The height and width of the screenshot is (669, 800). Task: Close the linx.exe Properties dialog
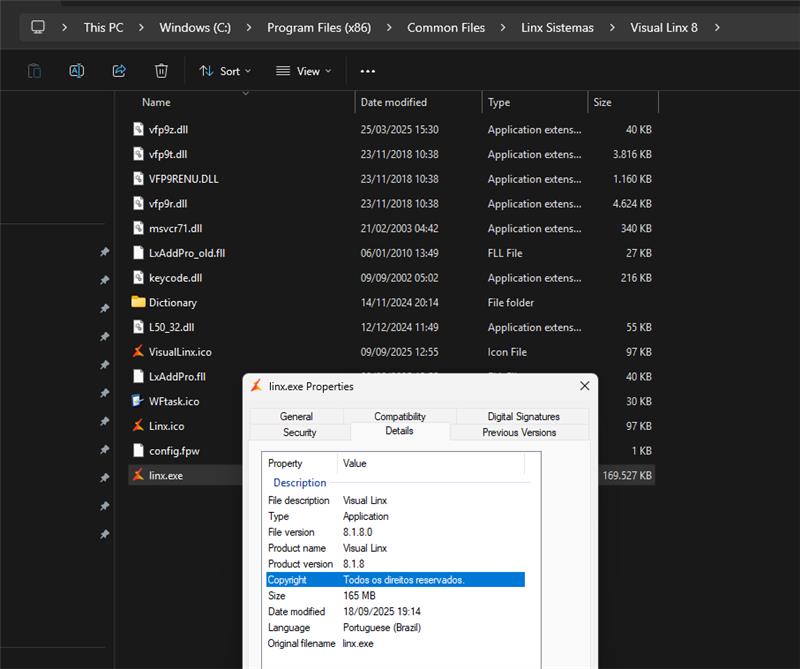pyautogui.click(x=584, y=386)
